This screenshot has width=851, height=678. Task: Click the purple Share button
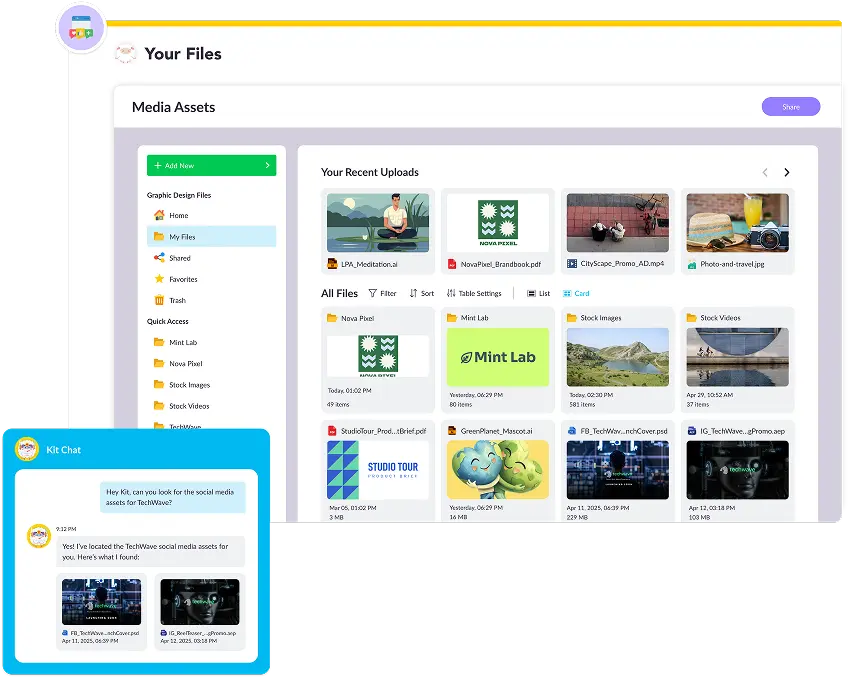point(791,106)
